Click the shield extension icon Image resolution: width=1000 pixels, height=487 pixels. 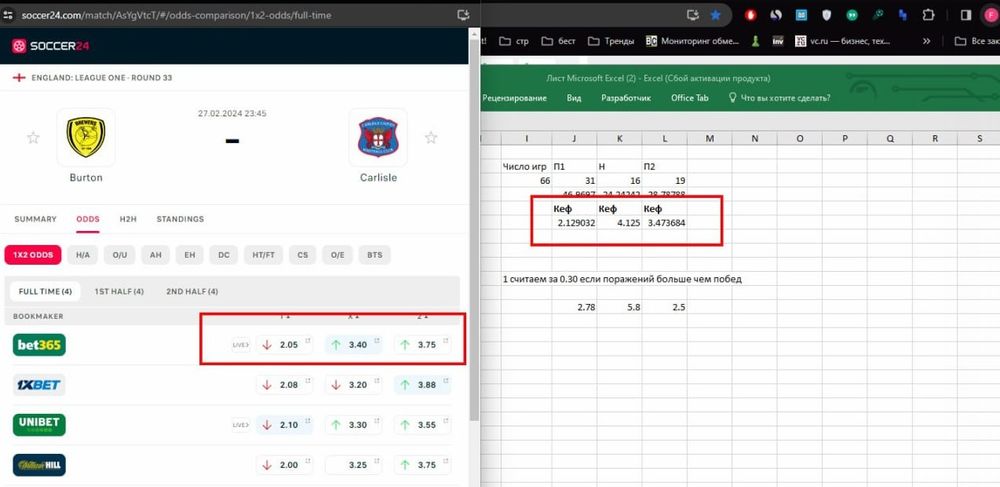coord(827,15)
